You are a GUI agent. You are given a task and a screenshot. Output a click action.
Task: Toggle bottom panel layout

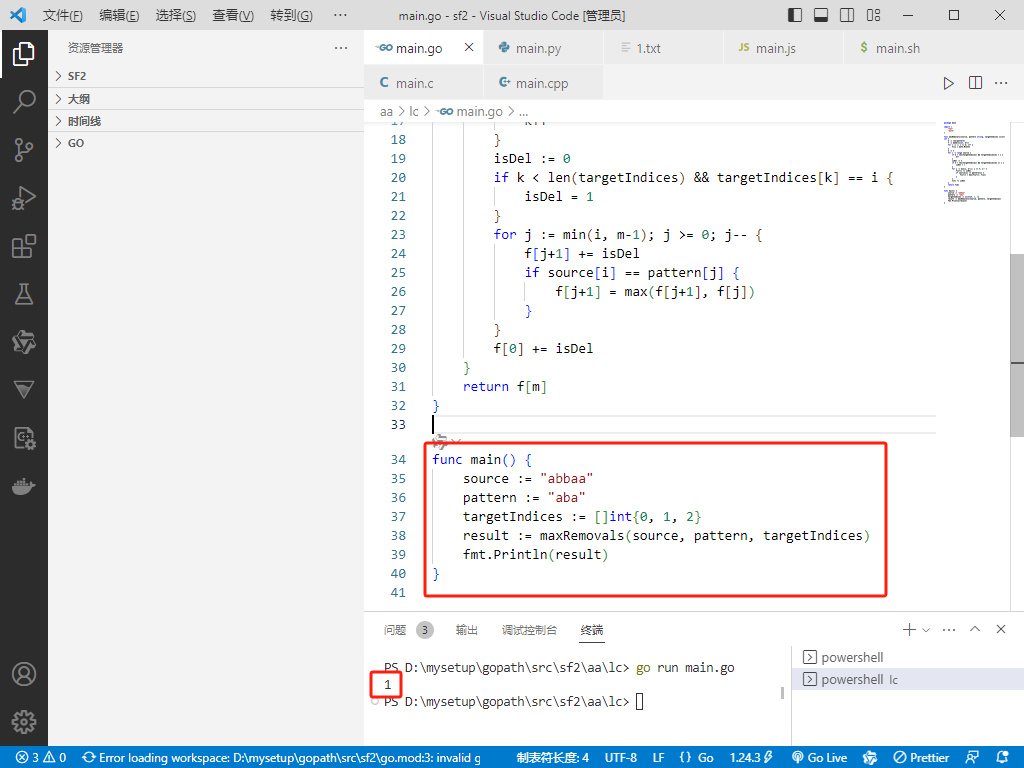click(x=821, y=15)
